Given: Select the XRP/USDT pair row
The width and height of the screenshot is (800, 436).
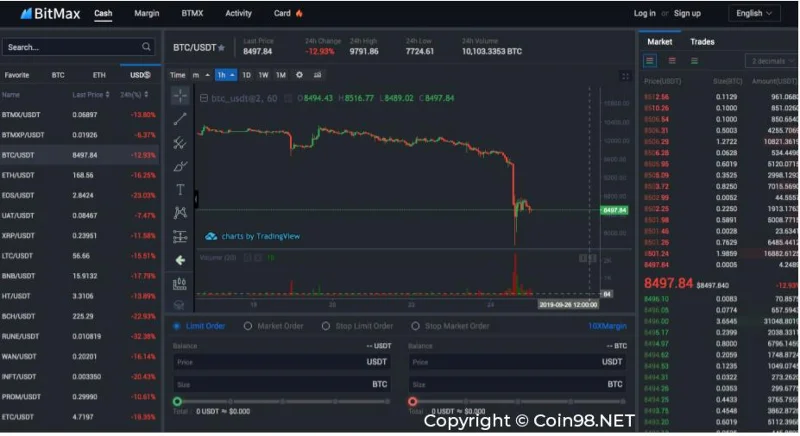Looking at the screenshot, I should 80,236.
